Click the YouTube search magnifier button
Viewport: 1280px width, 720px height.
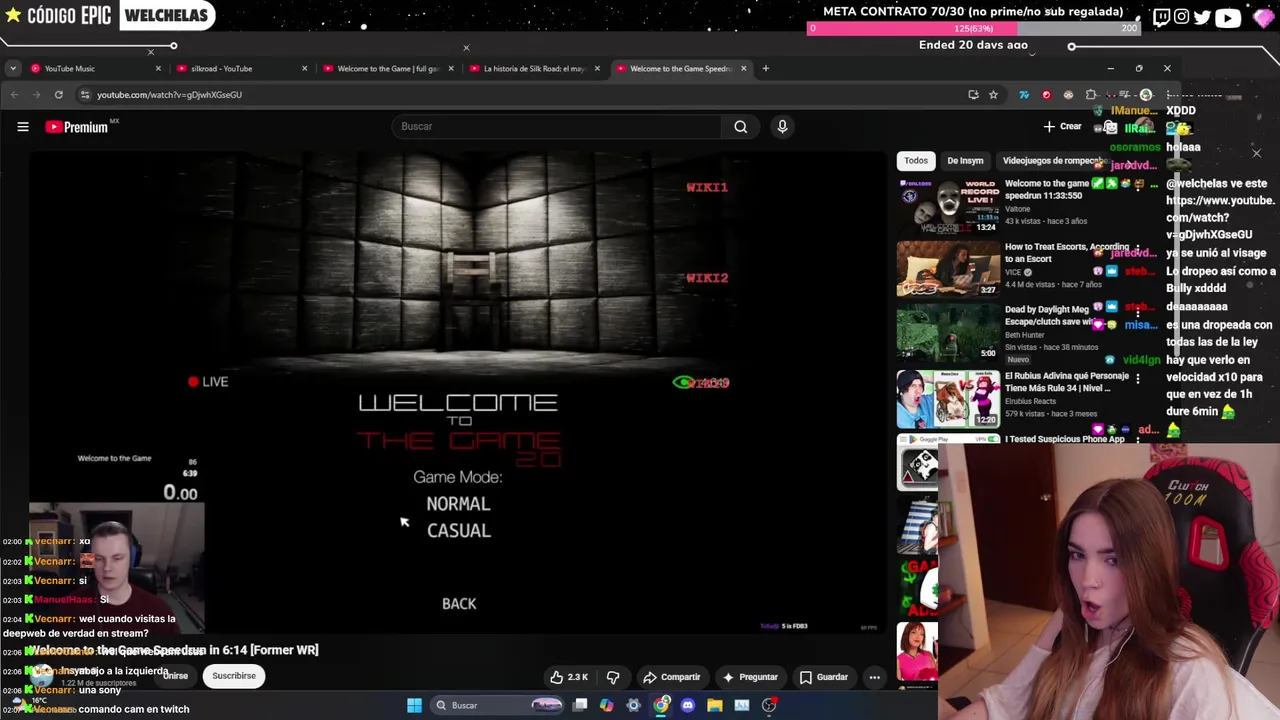pyautogui.click(x=740, y=127)
